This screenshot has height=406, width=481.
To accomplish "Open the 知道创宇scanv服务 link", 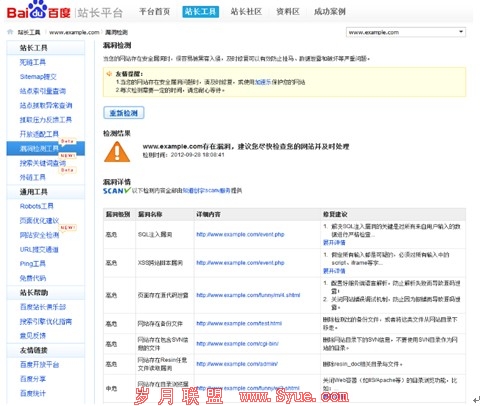I will pos(206,191).
